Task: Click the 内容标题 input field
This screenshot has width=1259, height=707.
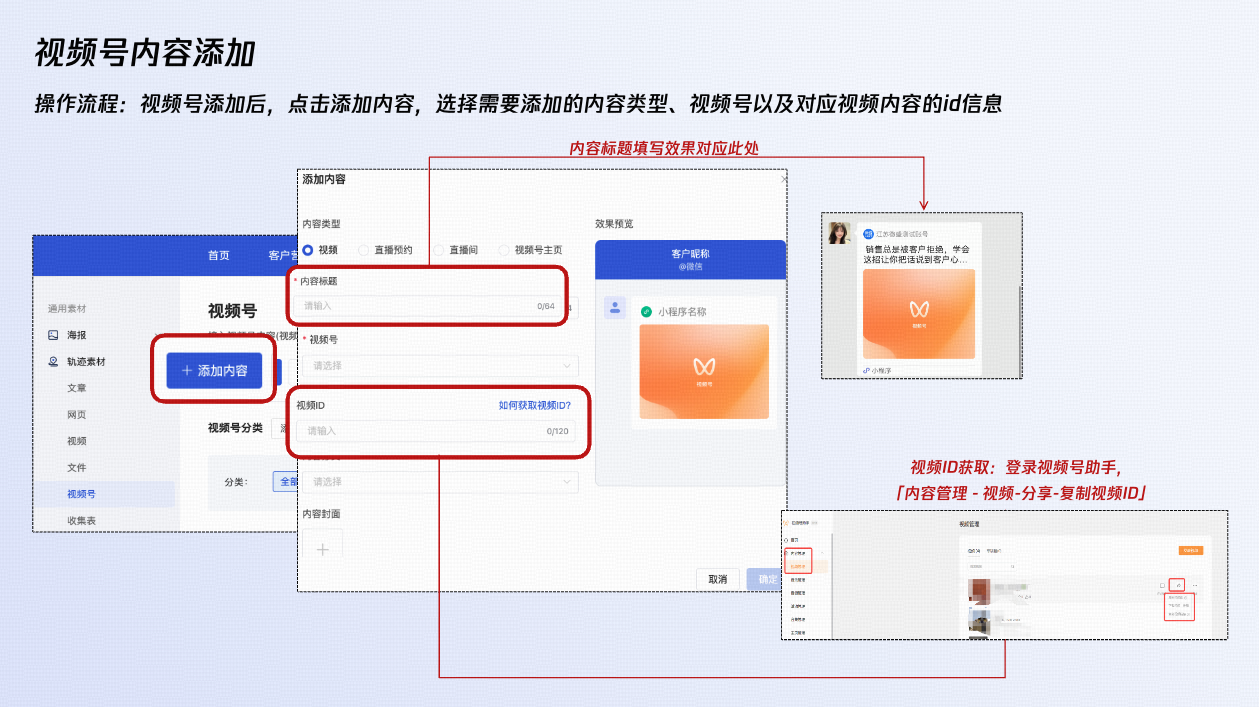Action: point(429,306)
